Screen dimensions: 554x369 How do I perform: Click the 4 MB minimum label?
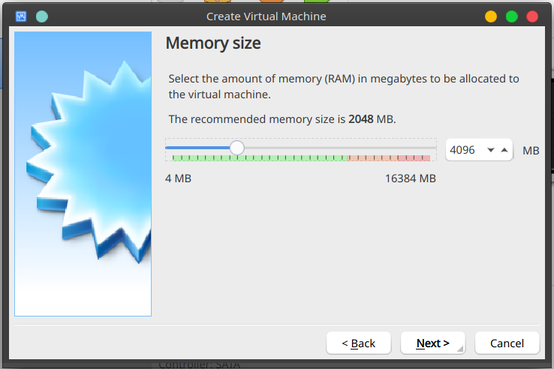178,178
